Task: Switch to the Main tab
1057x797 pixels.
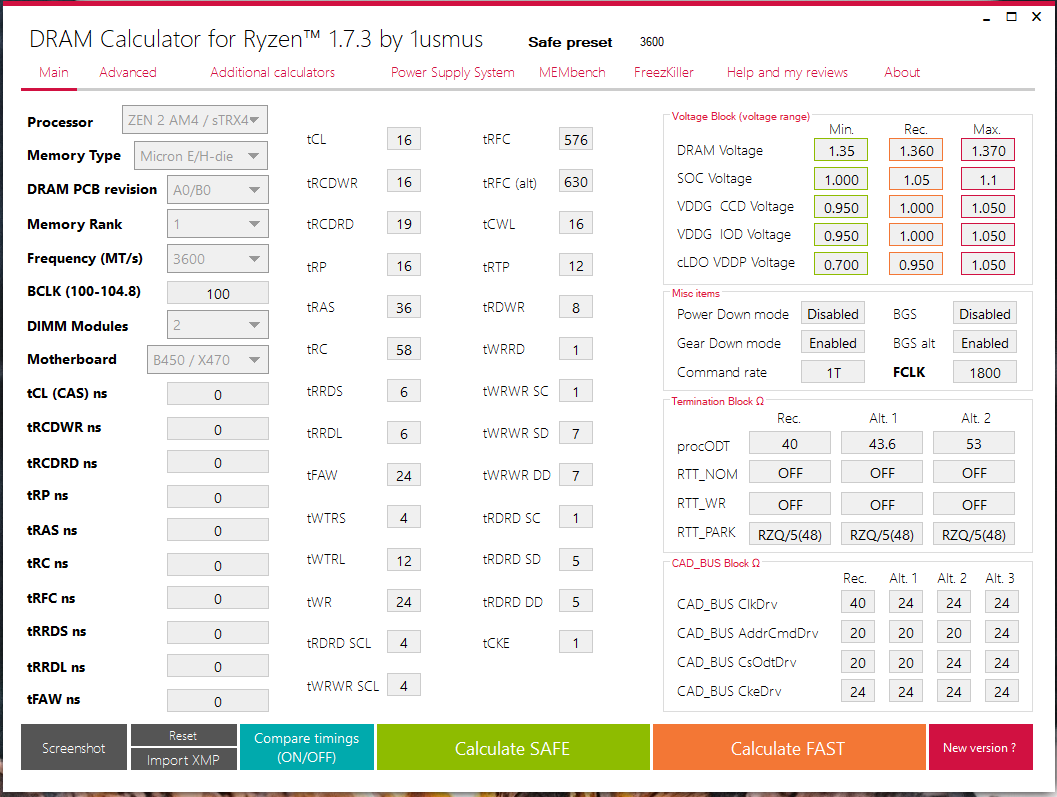Action: point(53,72)
